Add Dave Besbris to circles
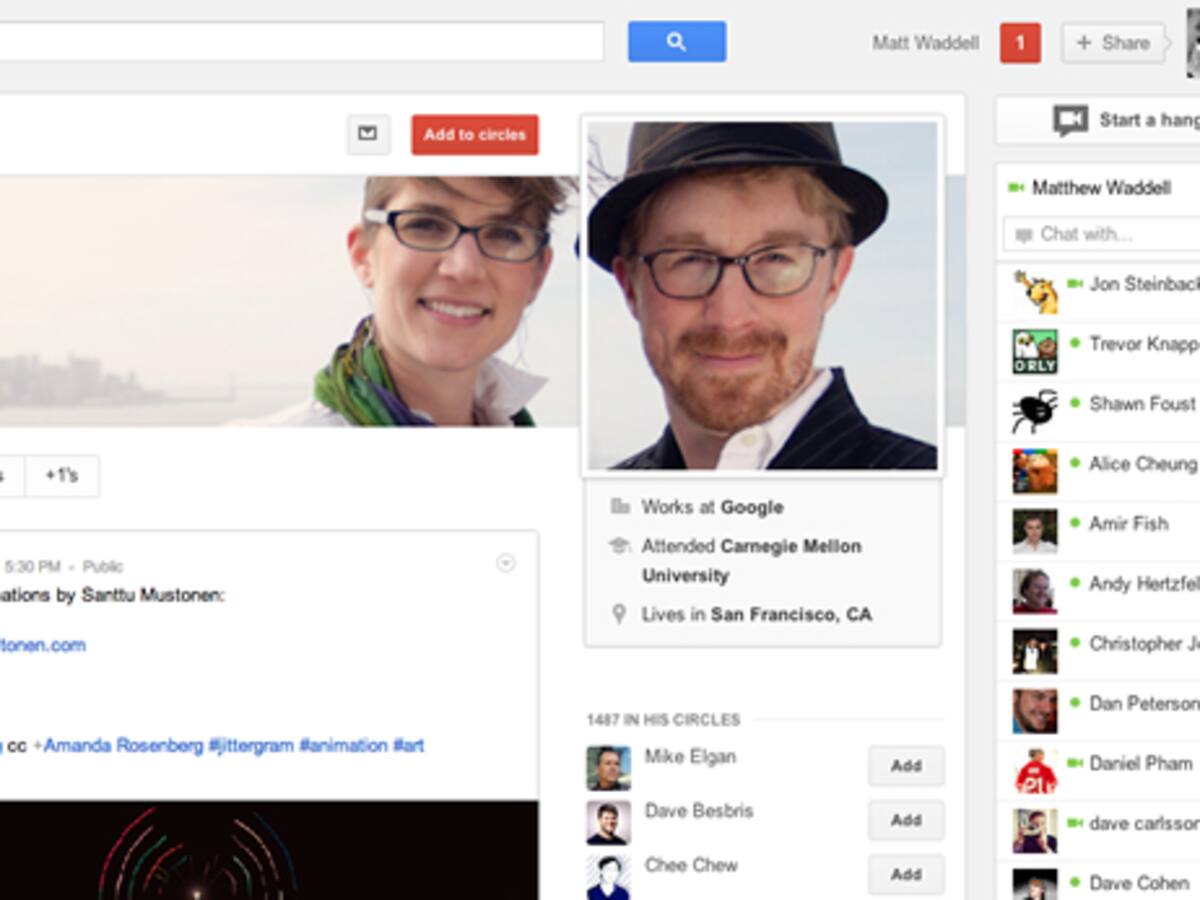The image size is (1200, 900). tap(906, 820)
